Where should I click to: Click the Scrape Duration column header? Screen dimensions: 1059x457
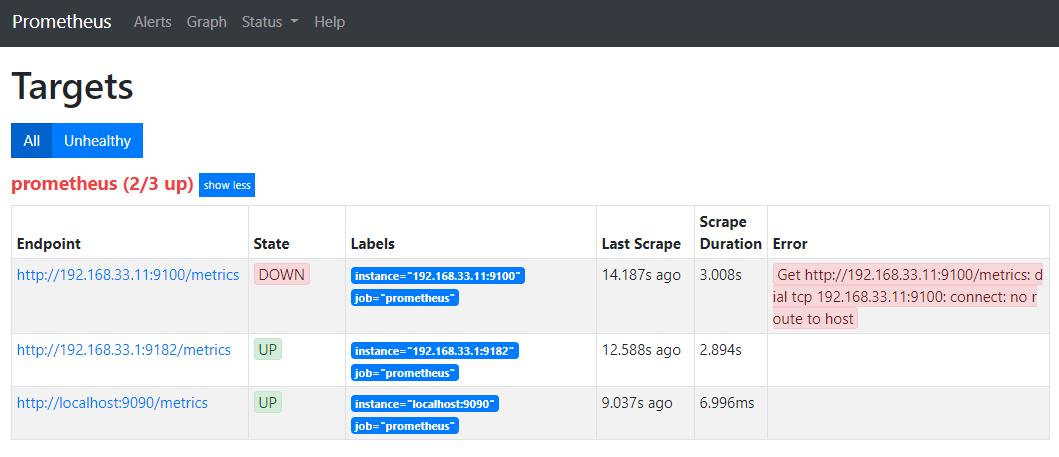tap(730, 233)
